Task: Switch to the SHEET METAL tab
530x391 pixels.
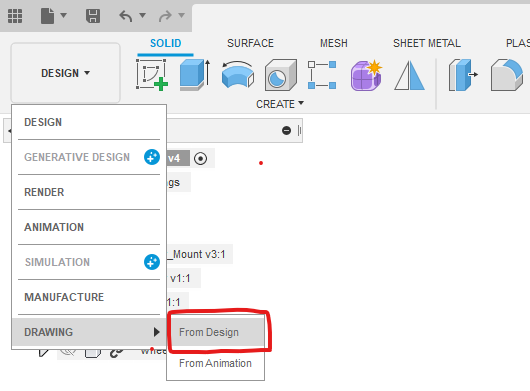Action: [427, 43]
